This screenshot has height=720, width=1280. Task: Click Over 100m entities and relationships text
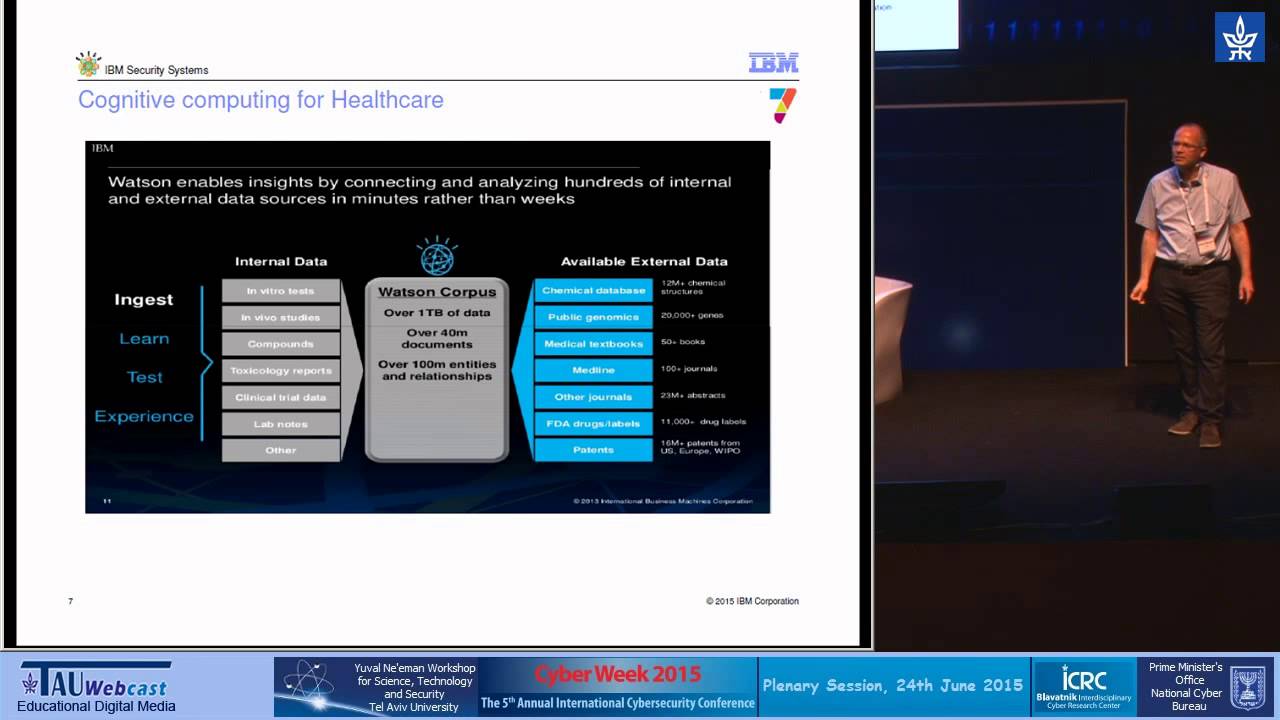click(x=437, y=371)
